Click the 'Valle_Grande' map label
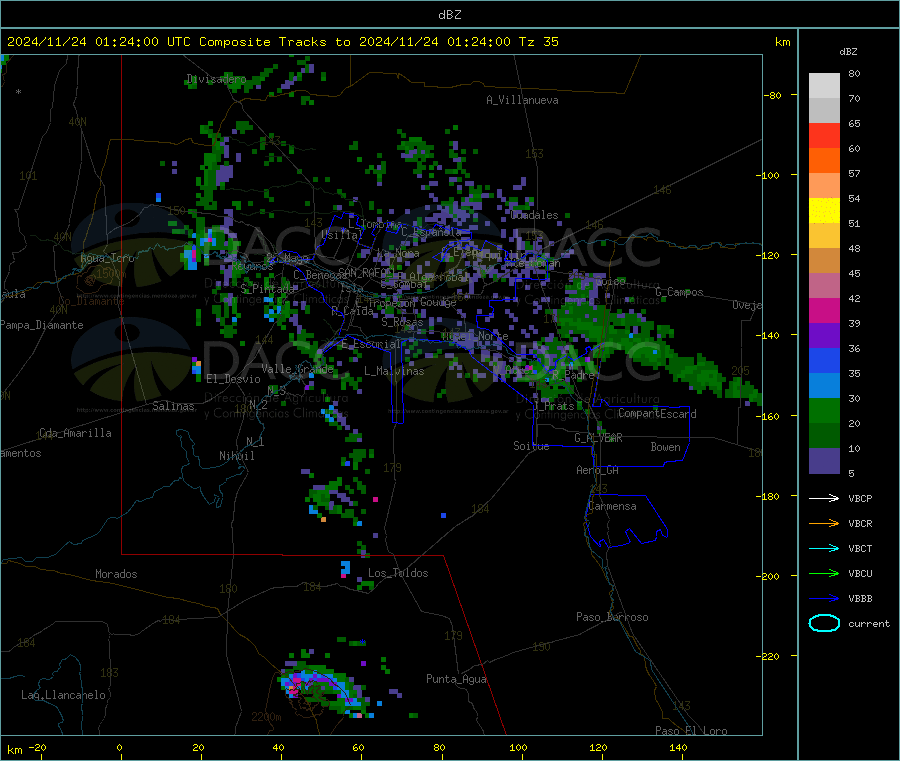900x761 pixels. [x=297, y=368]
